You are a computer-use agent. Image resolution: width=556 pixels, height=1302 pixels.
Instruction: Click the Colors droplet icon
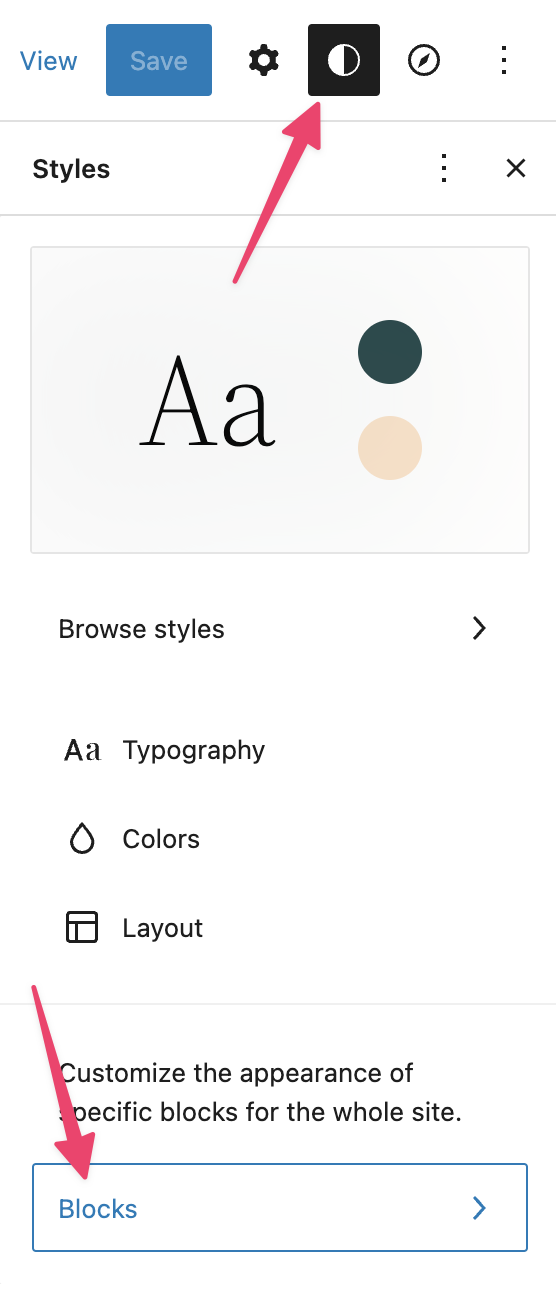[82, 839]
